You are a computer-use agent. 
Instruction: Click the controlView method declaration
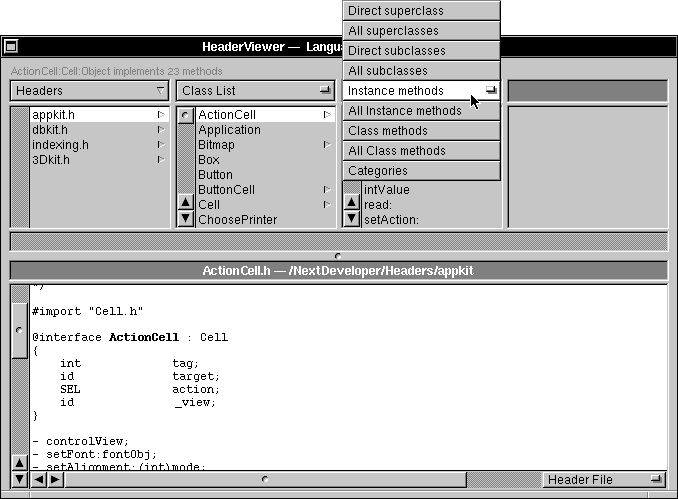pyautogui.click(x=80, y=441)
